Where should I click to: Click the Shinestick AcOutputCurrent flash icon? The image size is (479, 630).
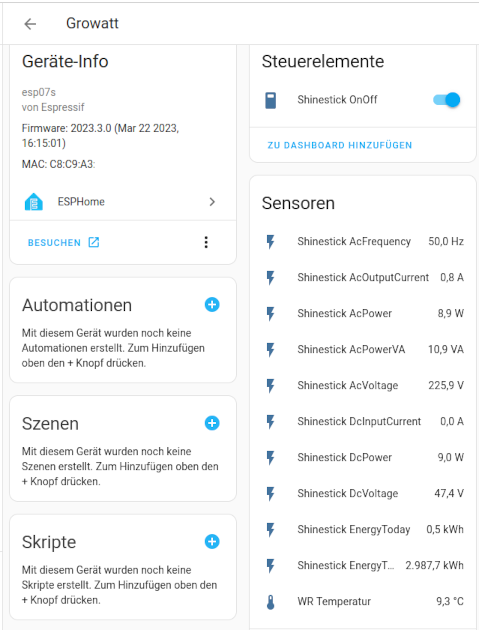[270, 278]
